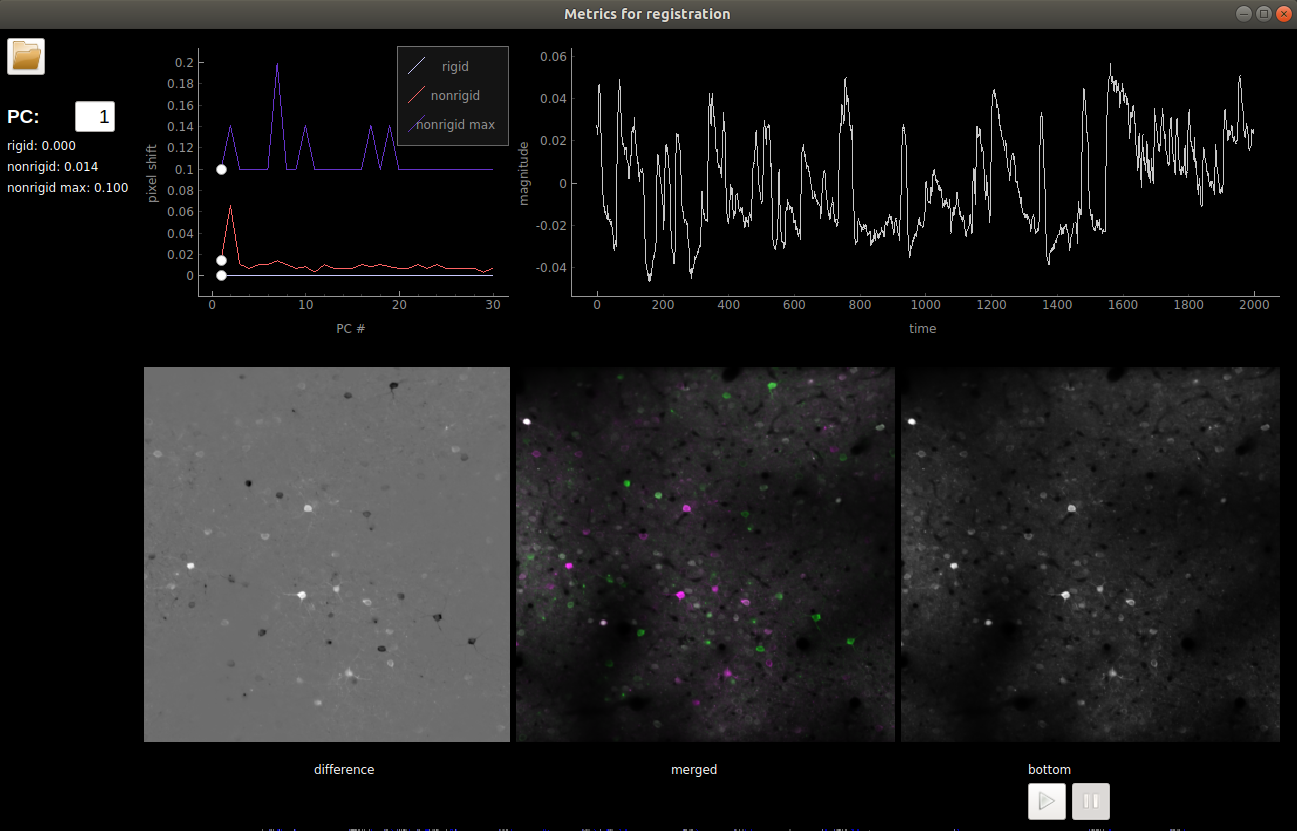Select the rigid legend line sample
The width and height of the screenshot is (1297, 831).
pyautogui.click(x=417, y=67)
